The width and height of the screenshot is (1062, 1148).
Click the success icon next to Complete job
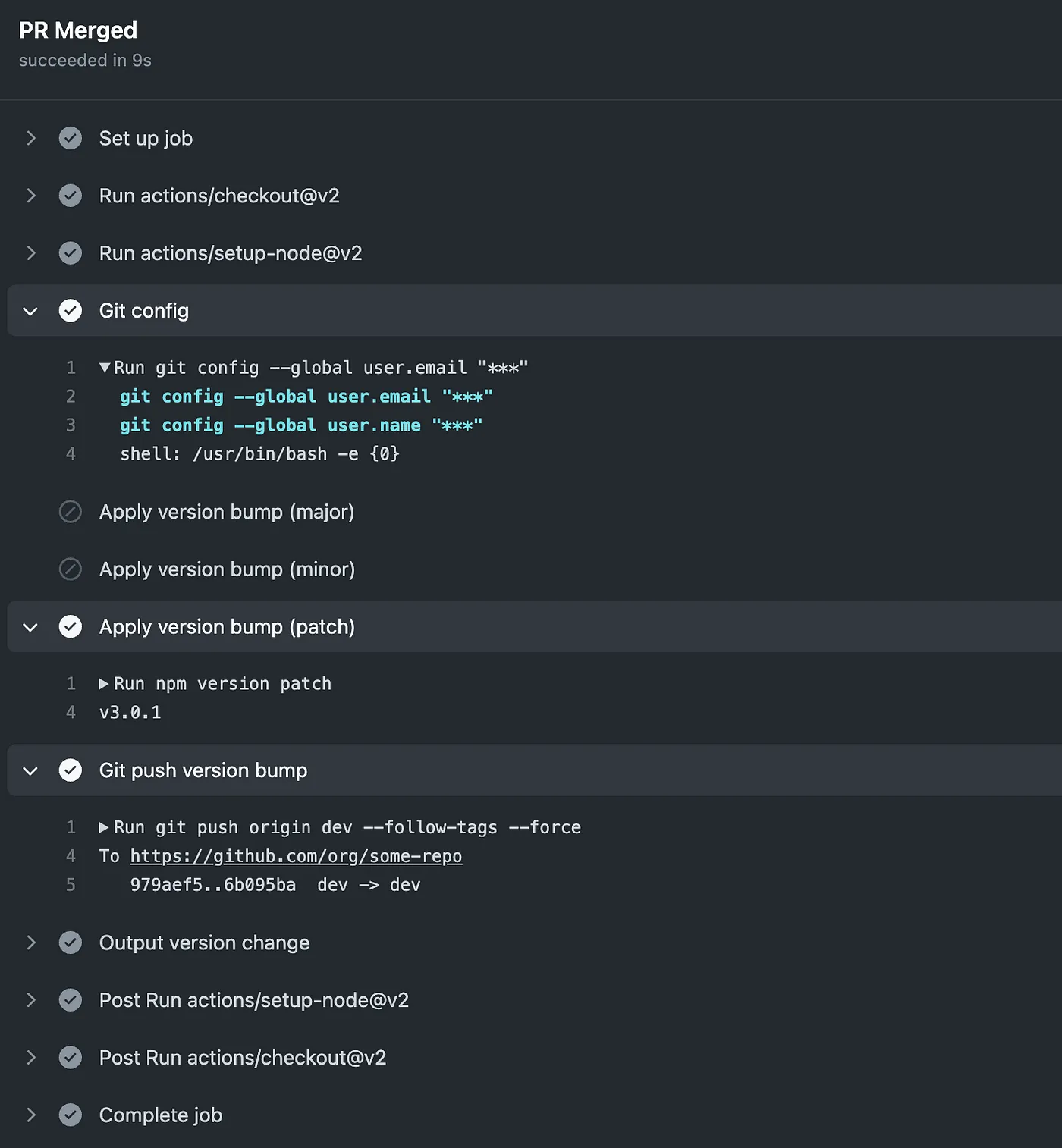click(x=71, y=1115)
